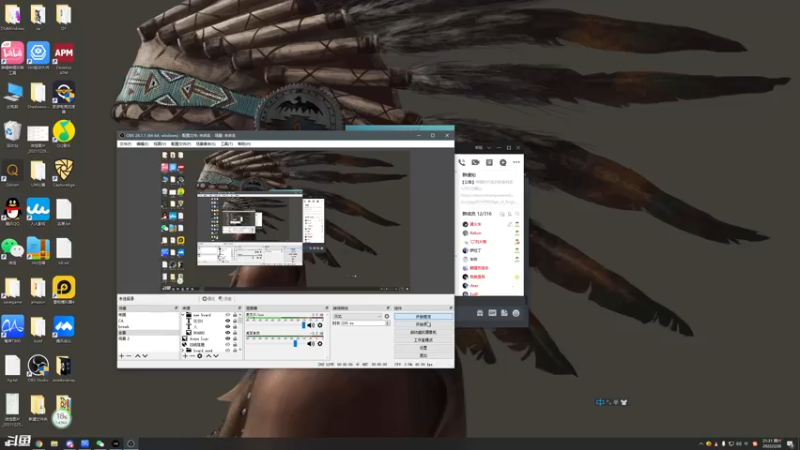Open the Tencent QQ penguin desktop shortcut

point(12,209)
